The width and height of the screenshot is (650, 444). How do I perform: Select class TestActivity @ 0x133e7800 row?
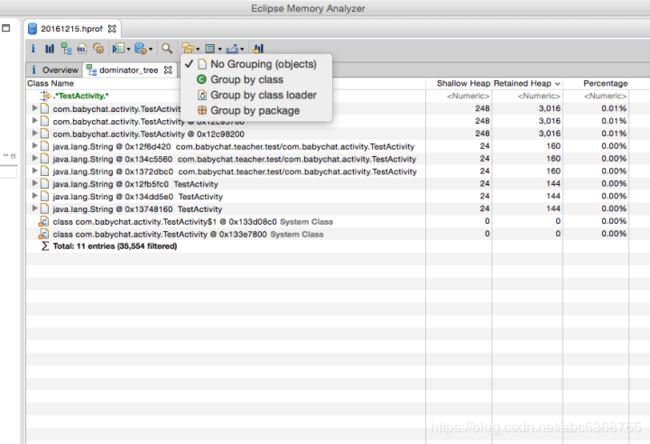click(x=327, y=234)
